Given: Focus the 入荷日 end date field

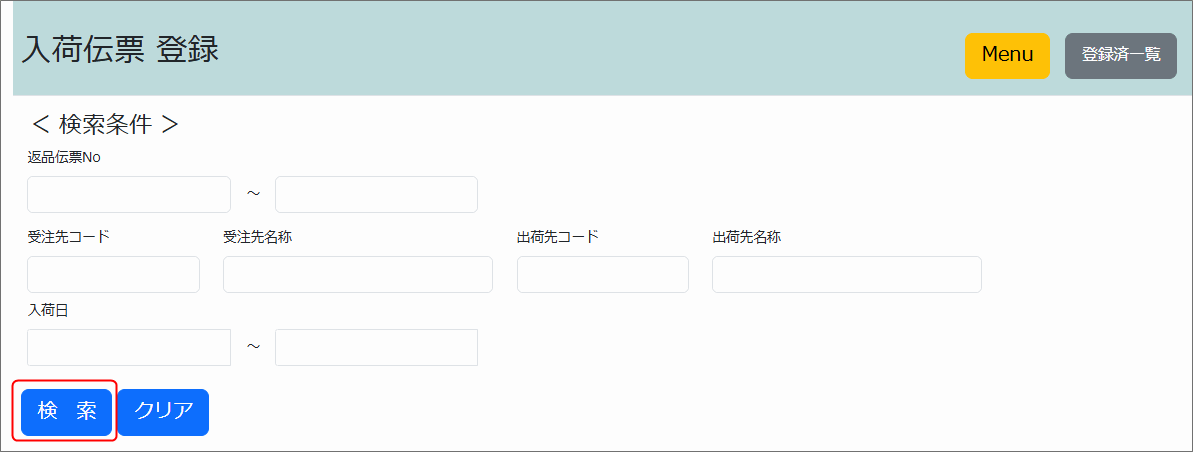Looking at the screenshot, I should (x=376, y=347).
